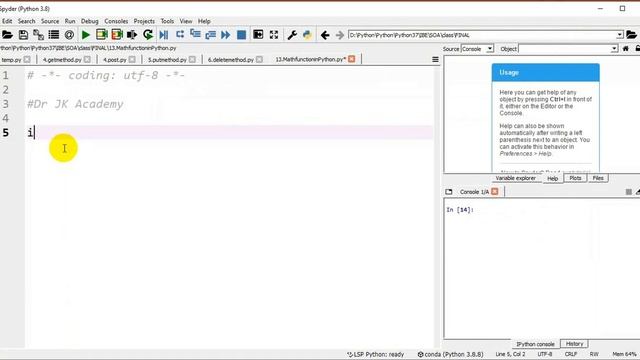Open the Search menu

click(x=27, y=21)
